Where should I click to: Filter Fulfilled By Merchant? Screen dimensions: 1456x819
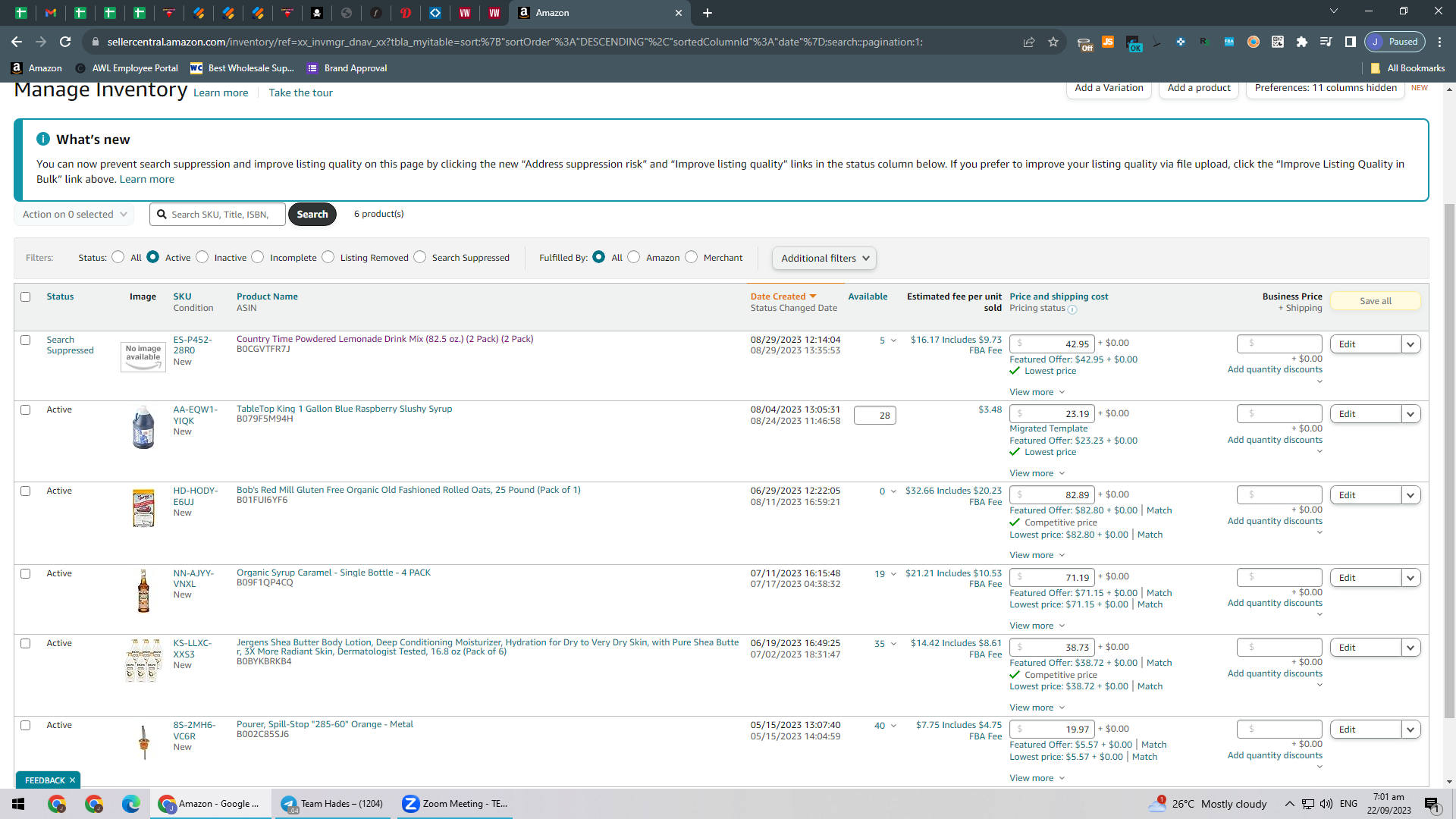(x=692, y=257)
